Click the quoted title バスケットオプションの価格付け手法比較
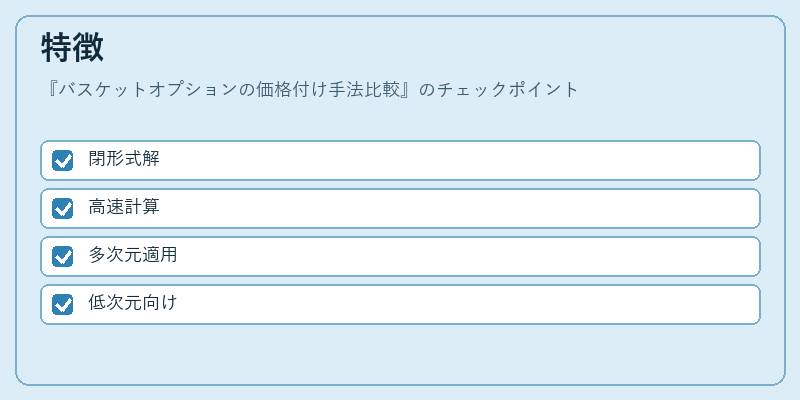Viewport: 800px width, 400px height. 229,90
